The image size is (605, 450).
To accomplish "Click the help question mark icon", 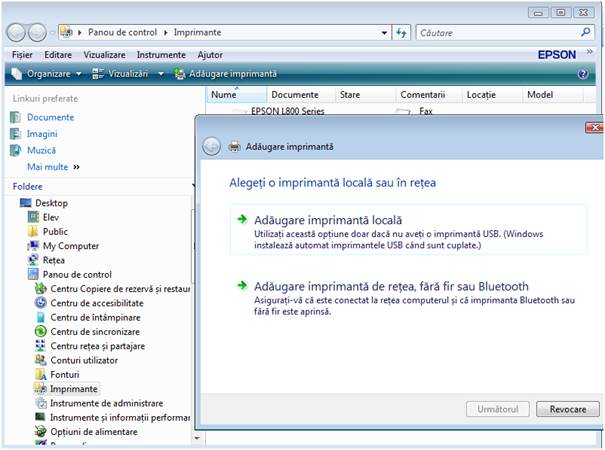I will (x=583, y=74).
